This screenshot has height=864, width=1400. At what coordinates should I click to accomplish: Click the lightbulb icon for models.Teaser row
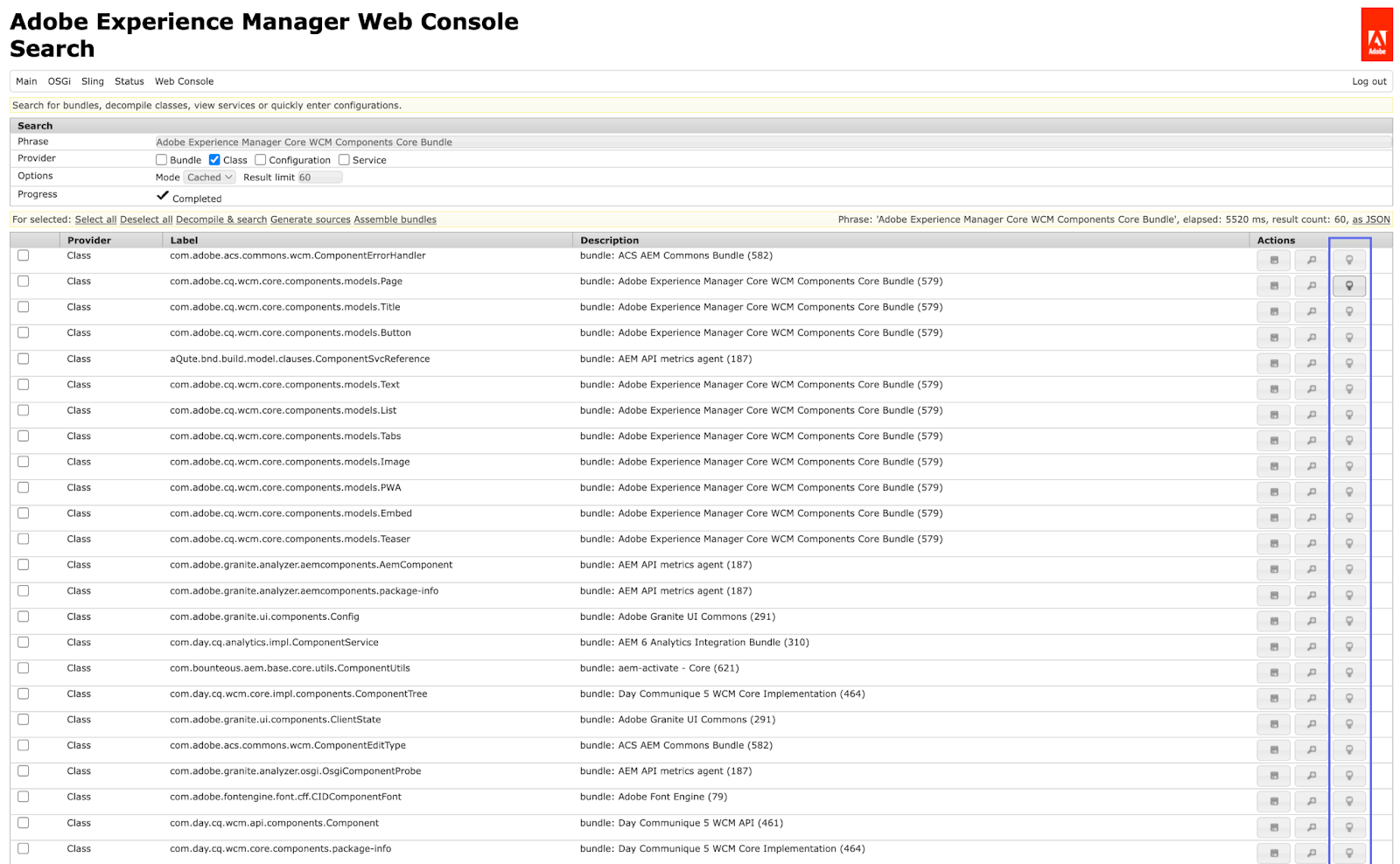pyautogui.click(x=1348, y=544)
